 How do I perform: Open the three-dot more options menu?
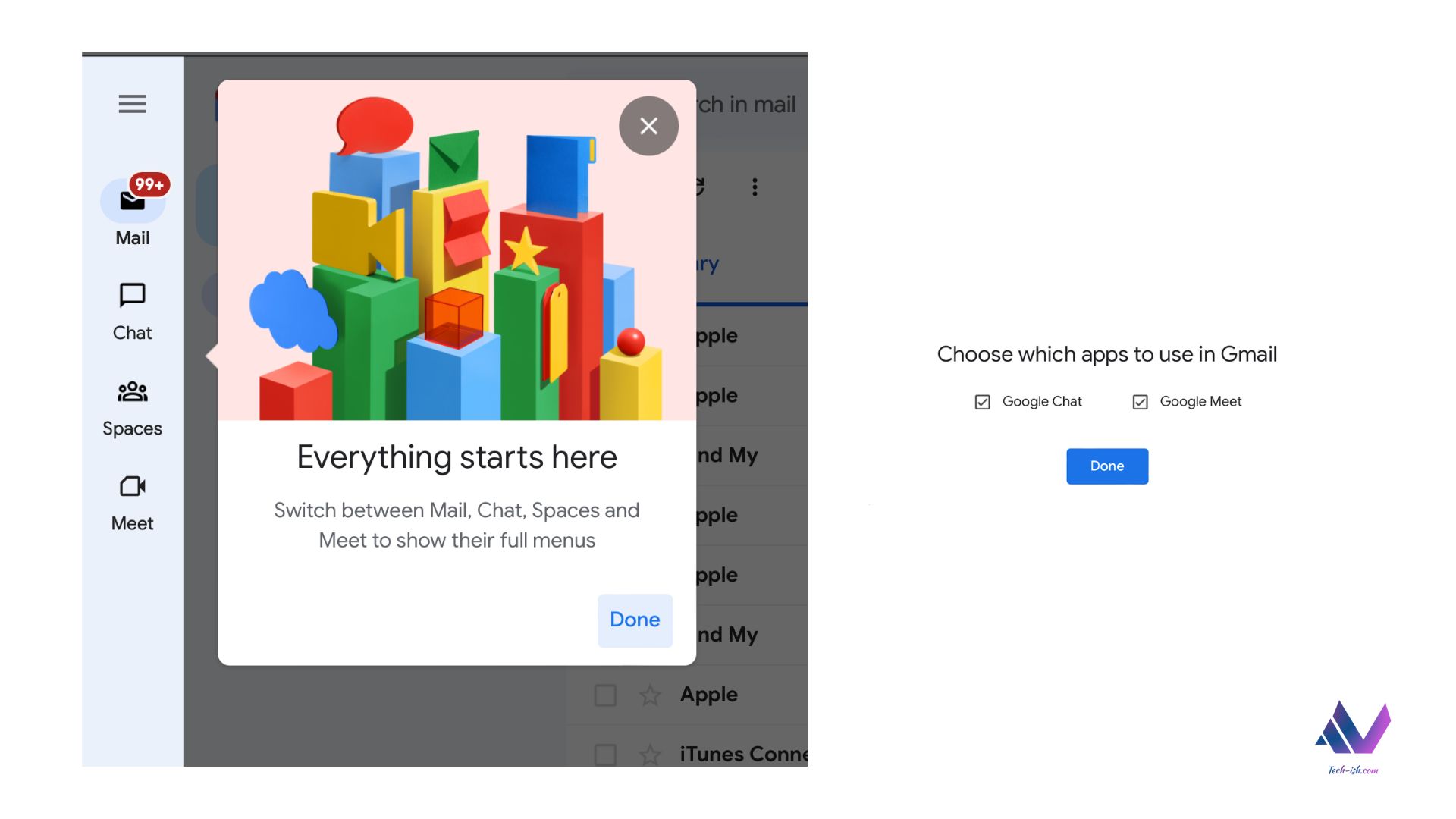click(x=755, y=187)
